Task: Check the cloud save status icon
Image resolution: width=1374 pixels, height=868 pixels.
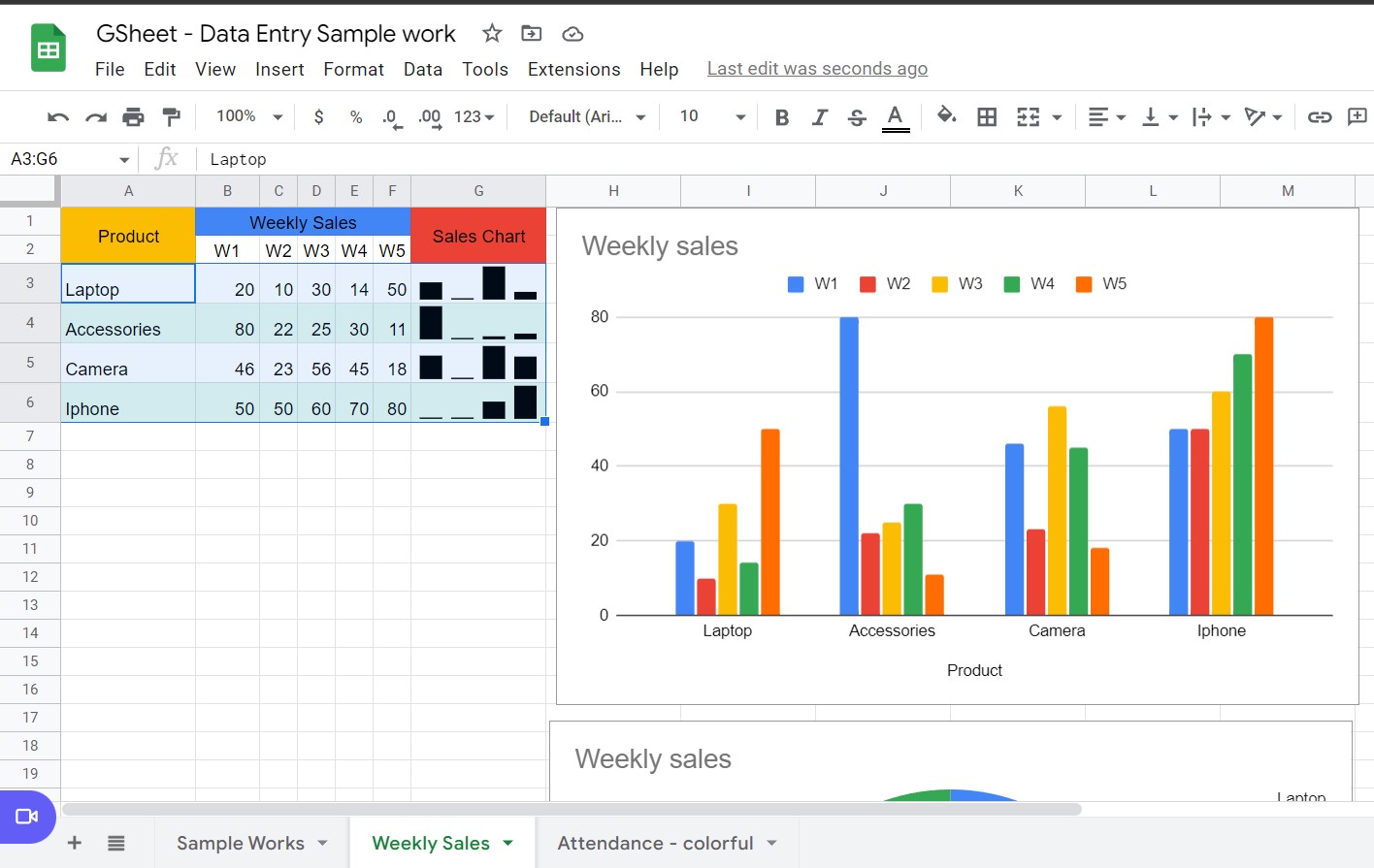Action: coord(572,34)
